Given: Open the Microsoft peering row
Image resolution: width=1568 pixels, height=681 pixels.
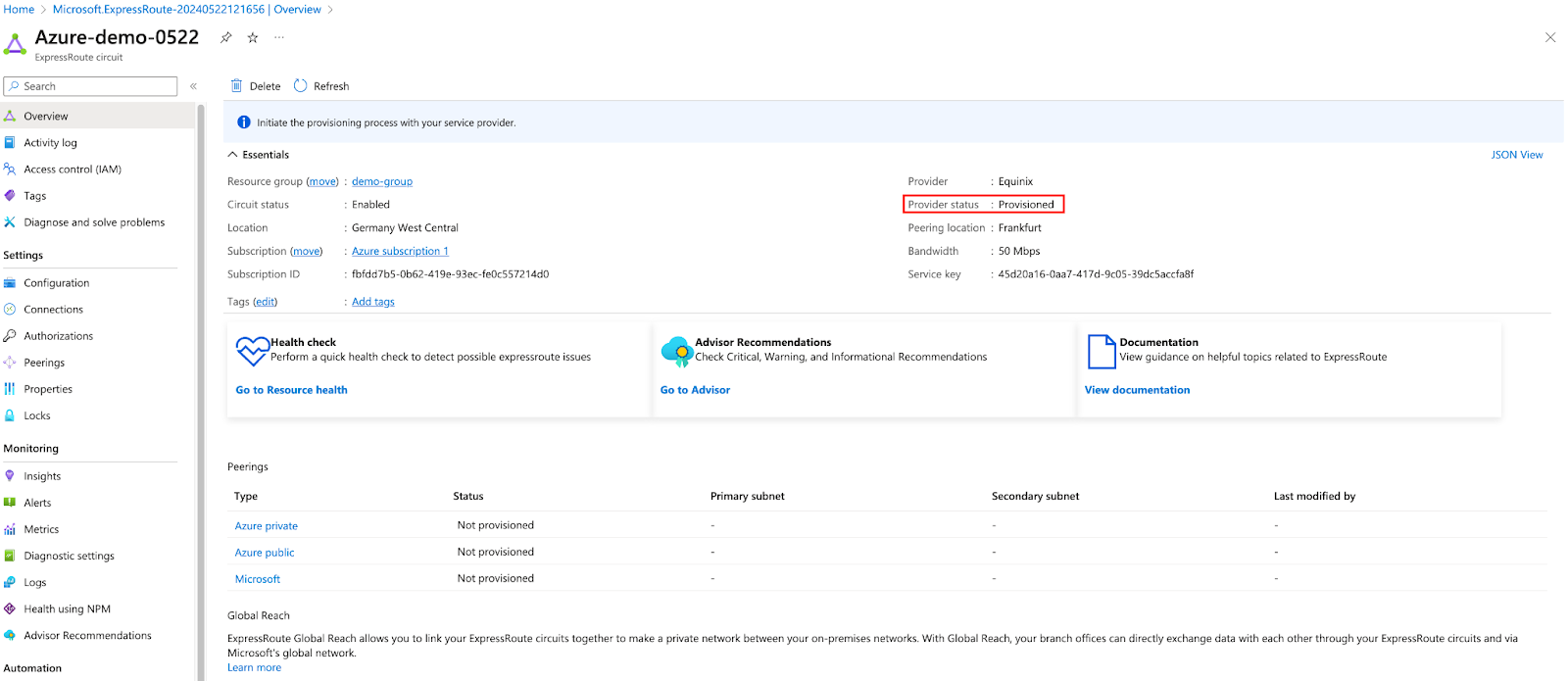Looking at the screenshot, I should point(258,579).
